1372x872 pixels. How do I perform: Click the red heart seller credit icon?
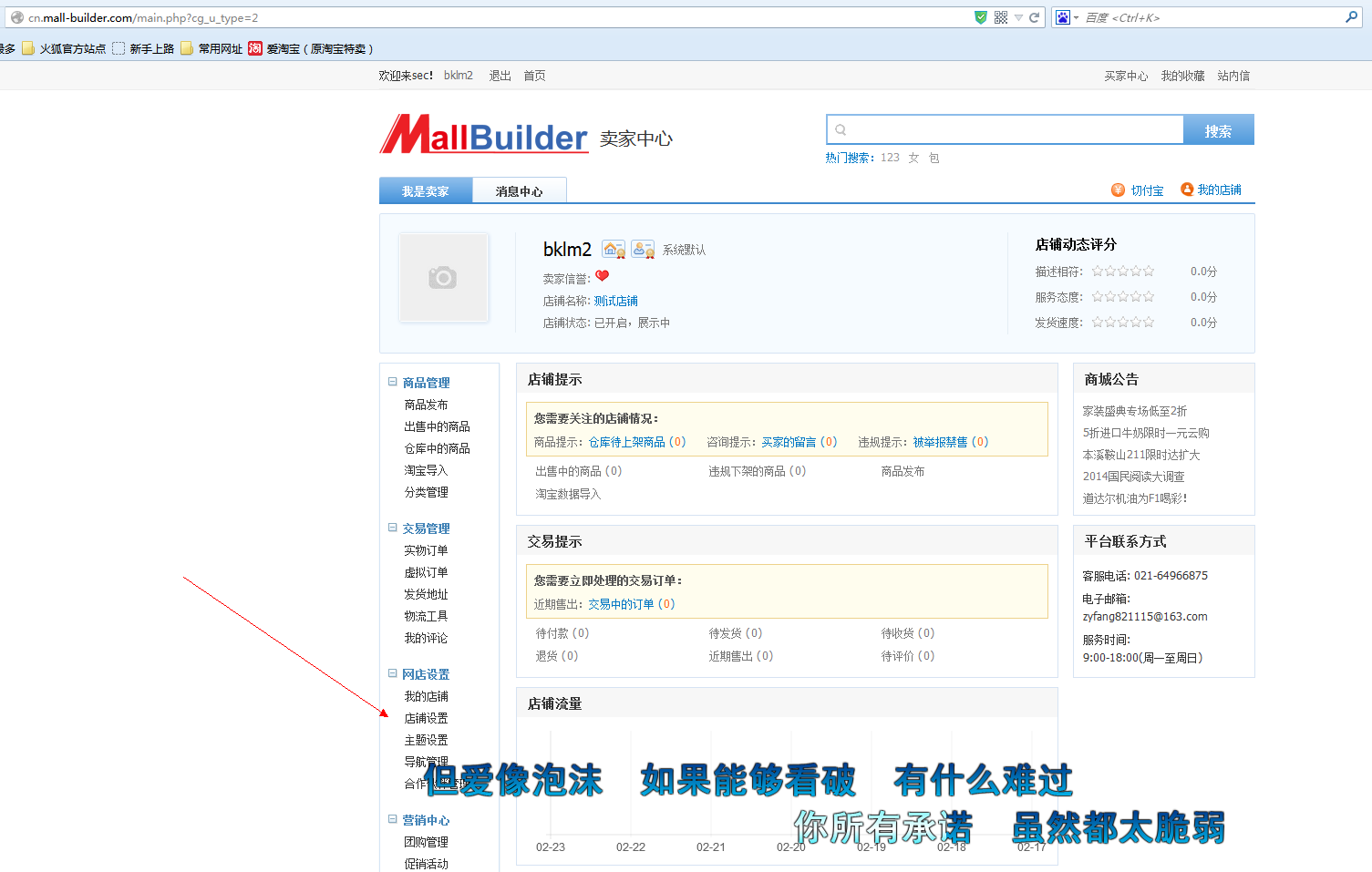click(602, 276)
